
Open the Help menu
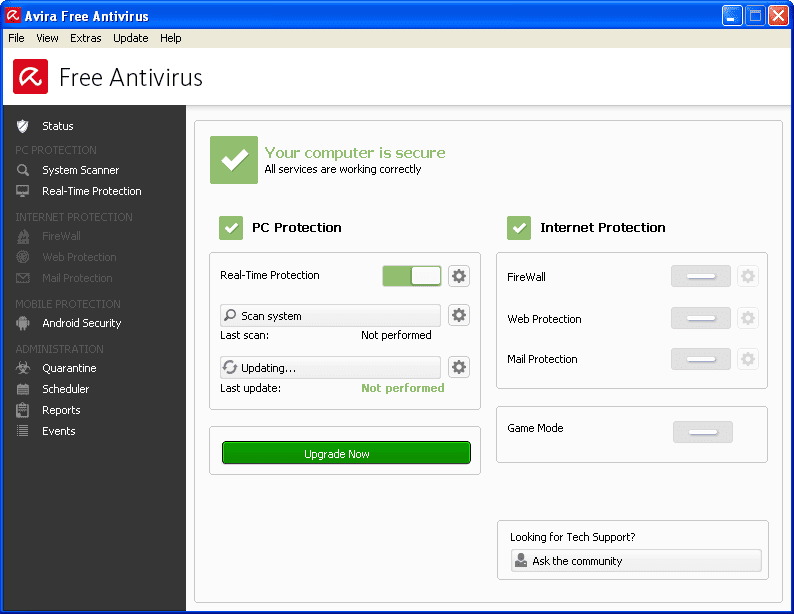pos(171,38)
